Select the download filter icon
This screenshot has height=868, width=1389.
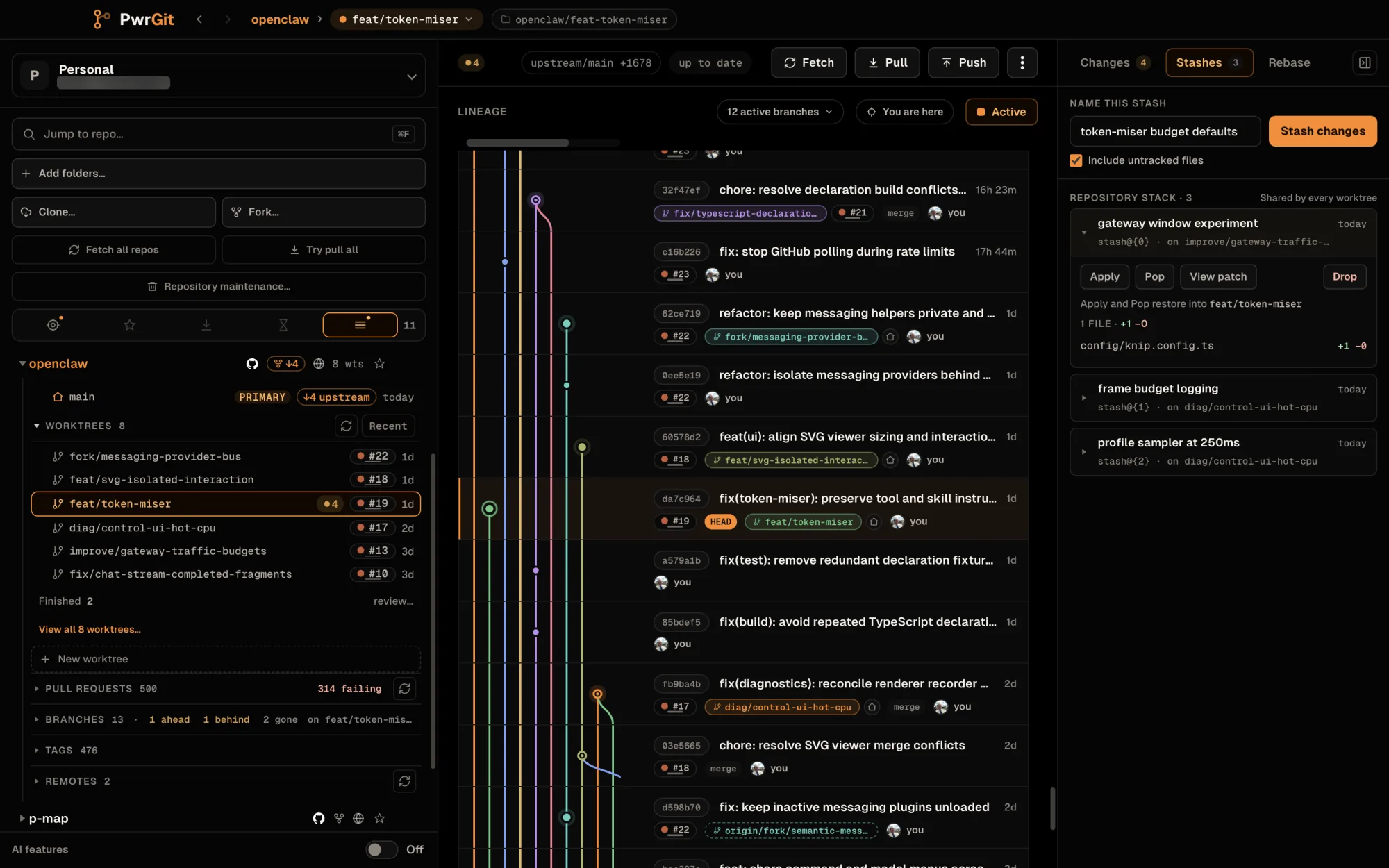[x=206, y=325]
